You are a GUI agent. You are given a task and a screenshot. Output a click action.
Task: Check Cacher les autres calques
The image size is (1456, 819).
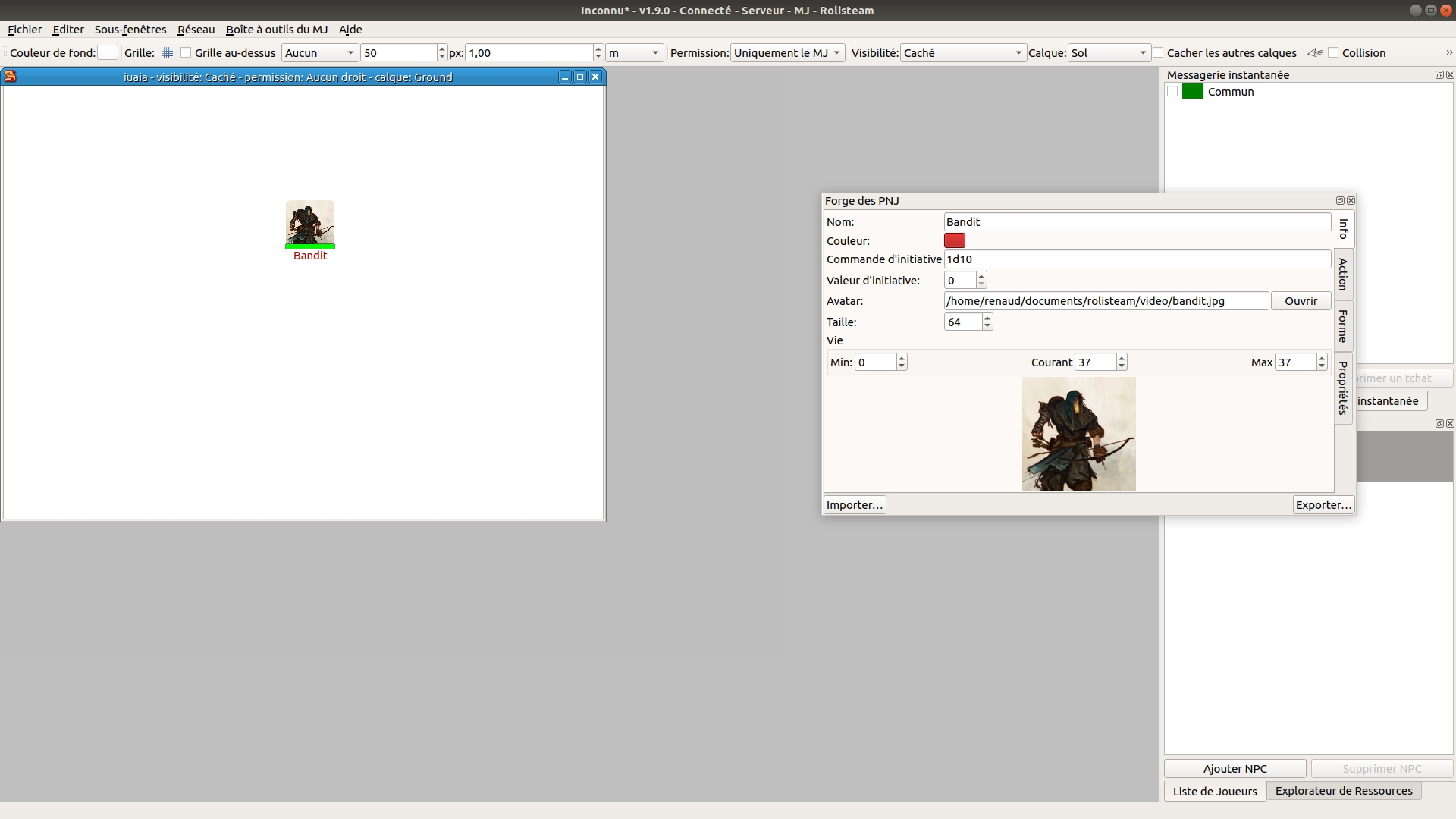pyautogui.click(x=1158, y=53)
